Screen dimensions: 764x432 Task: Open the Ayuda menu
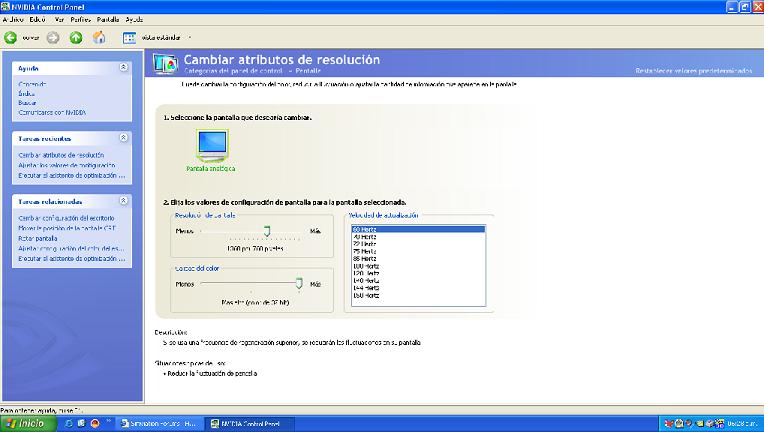[134, 19]
